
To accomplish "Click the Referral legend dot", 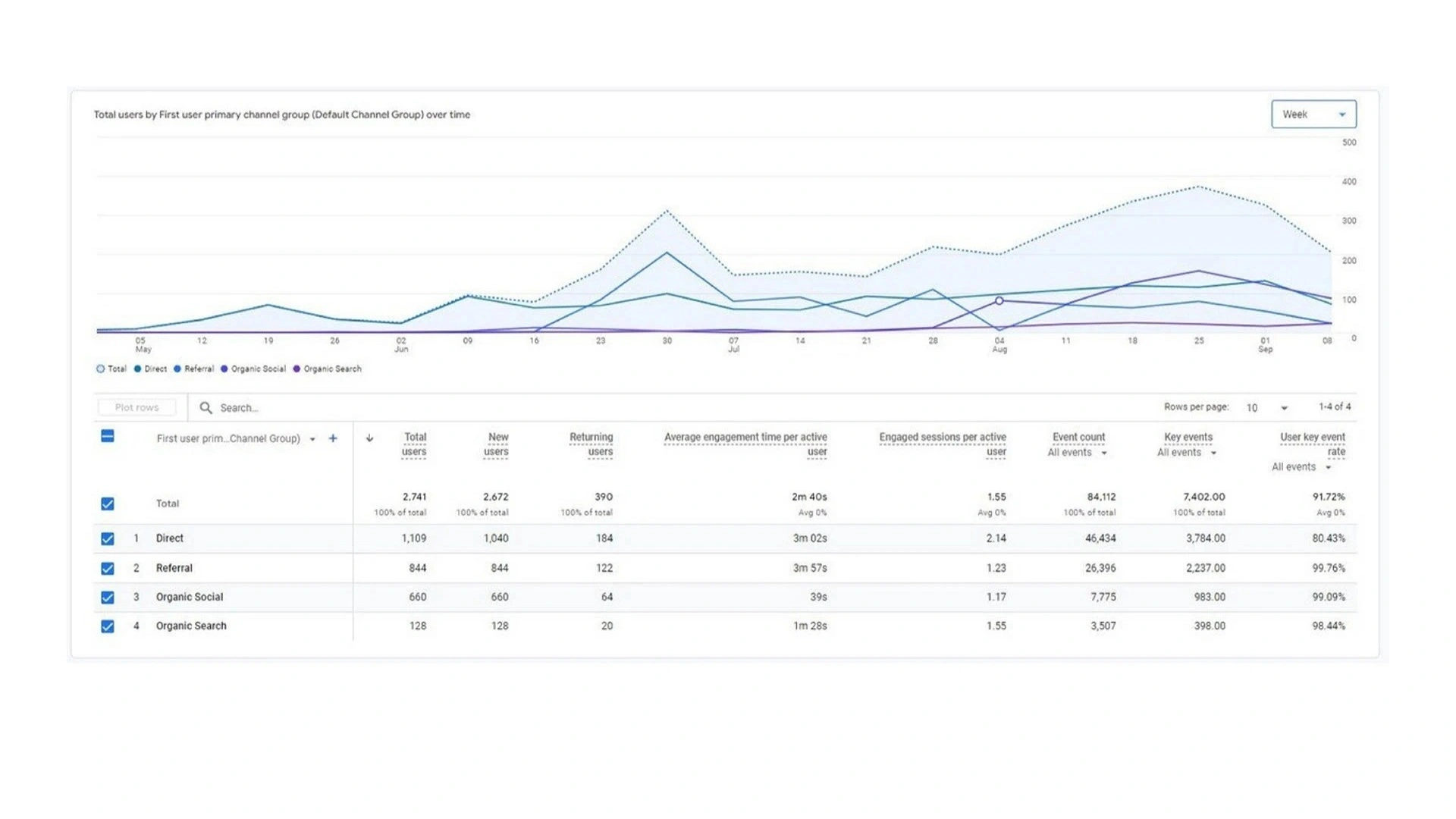I will [177, 369].
